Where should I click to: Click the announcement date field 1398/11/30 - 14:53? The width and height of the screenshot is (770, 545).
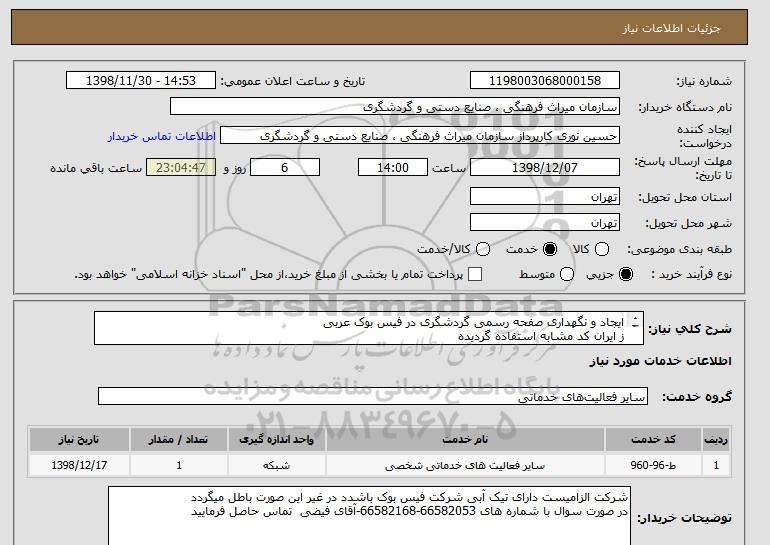[x=140, y=81]
